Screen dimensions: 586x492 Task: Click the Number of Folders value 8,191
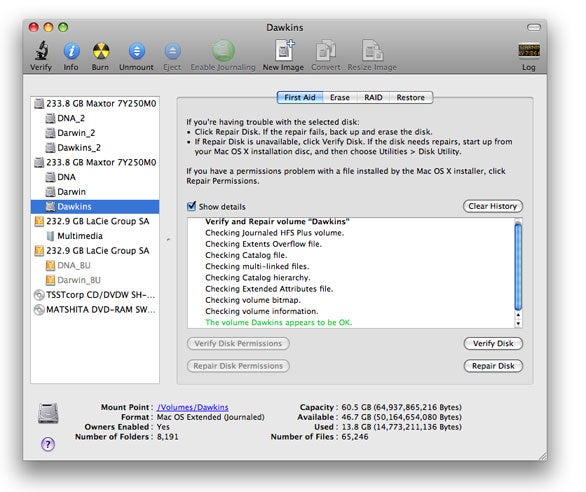coord(167,437)
